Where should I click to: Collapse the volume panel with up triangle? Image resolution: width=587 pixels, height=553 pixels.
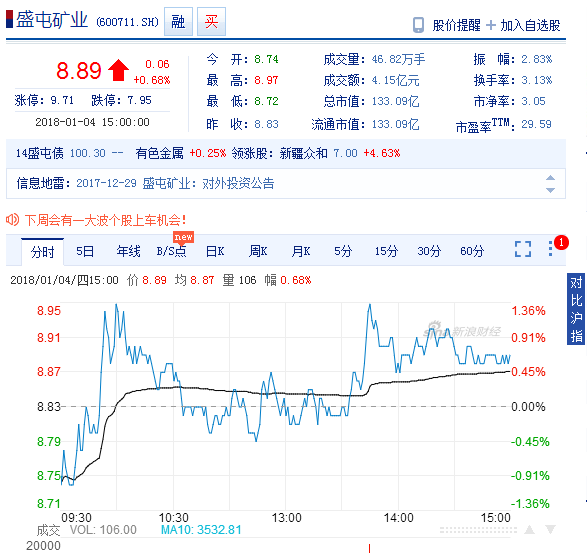tap(530, 530)
